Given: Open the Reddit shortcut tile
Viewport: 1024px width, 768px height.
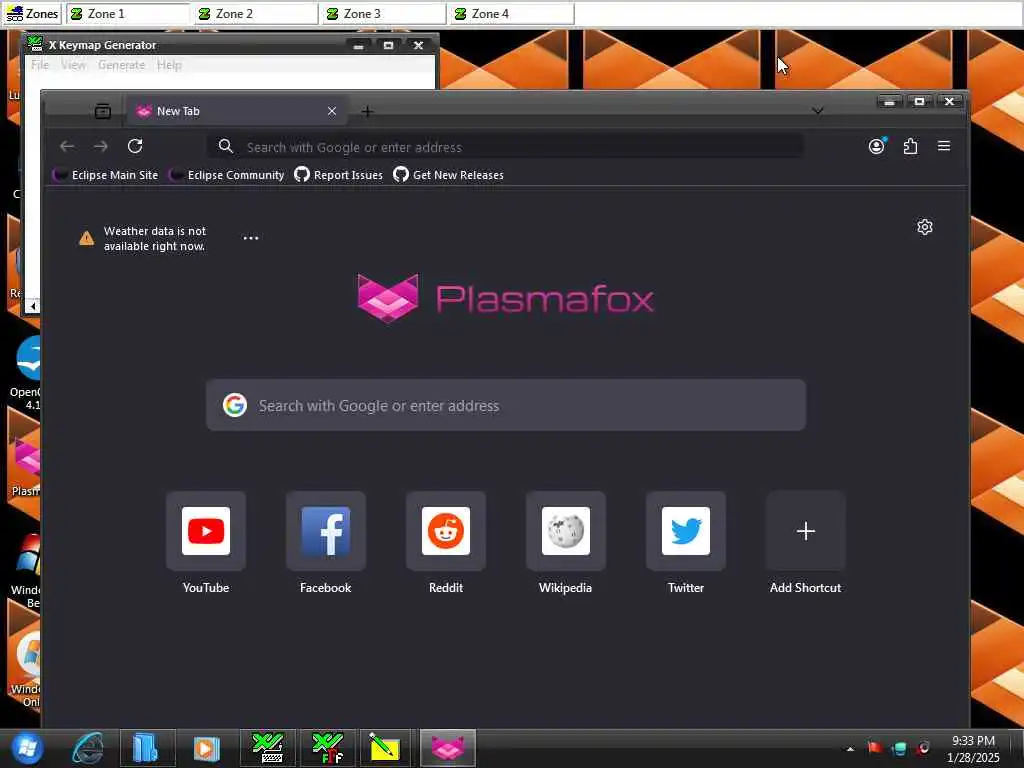Looking at the screenshot, I should 446,531.
